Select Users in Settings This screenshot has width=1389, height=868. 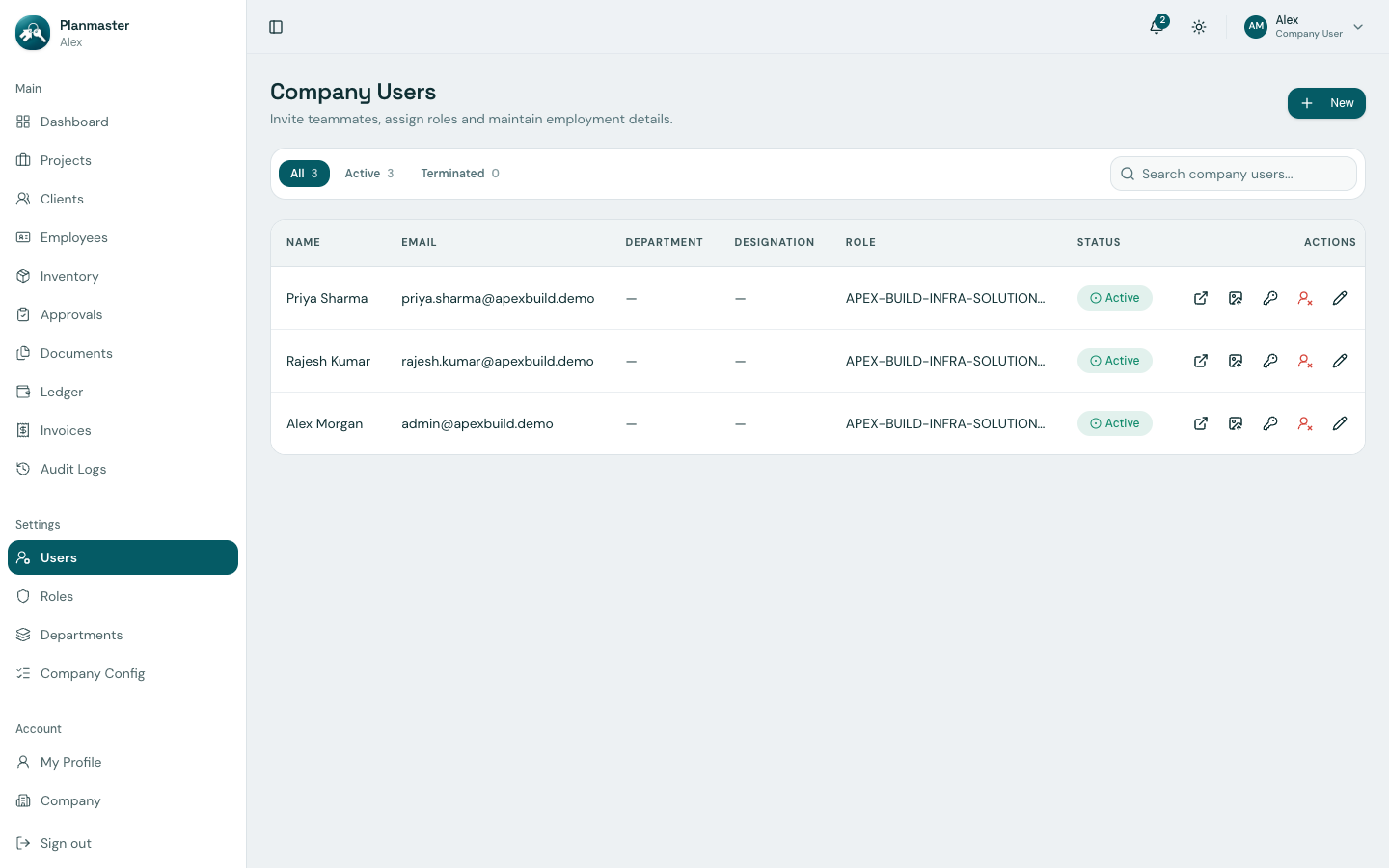(123, 557)
